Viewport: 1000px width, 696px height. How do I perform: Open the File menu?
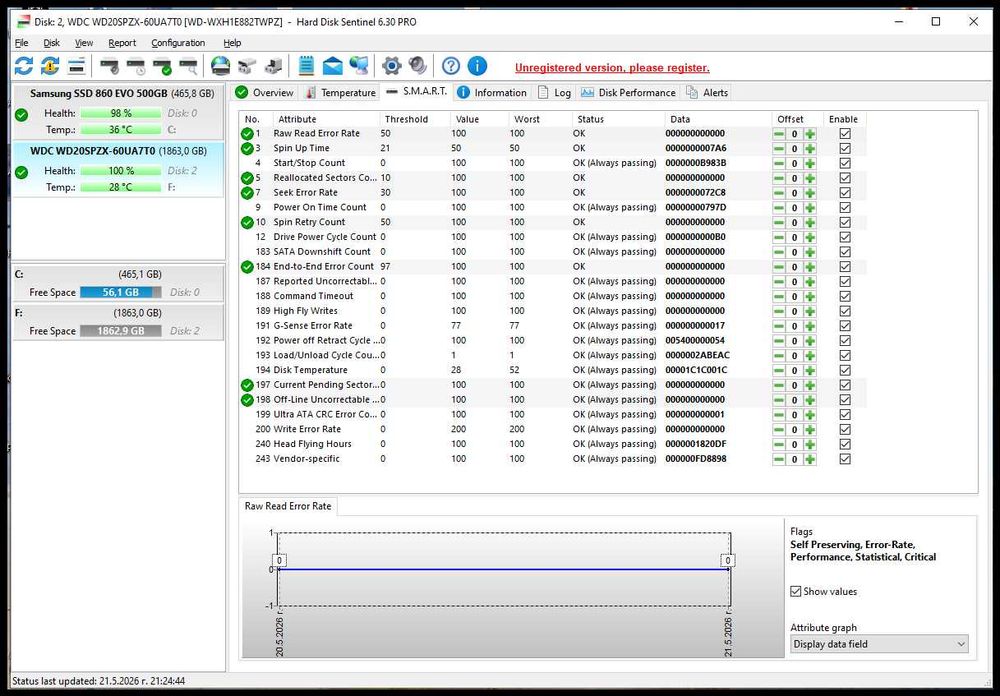coord(22,43)
